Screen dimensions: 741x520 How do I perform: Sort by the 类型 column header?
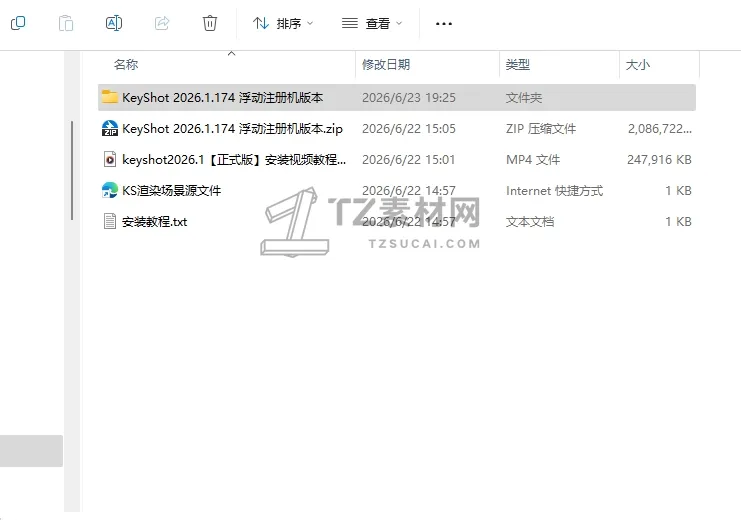pos(517,64)
